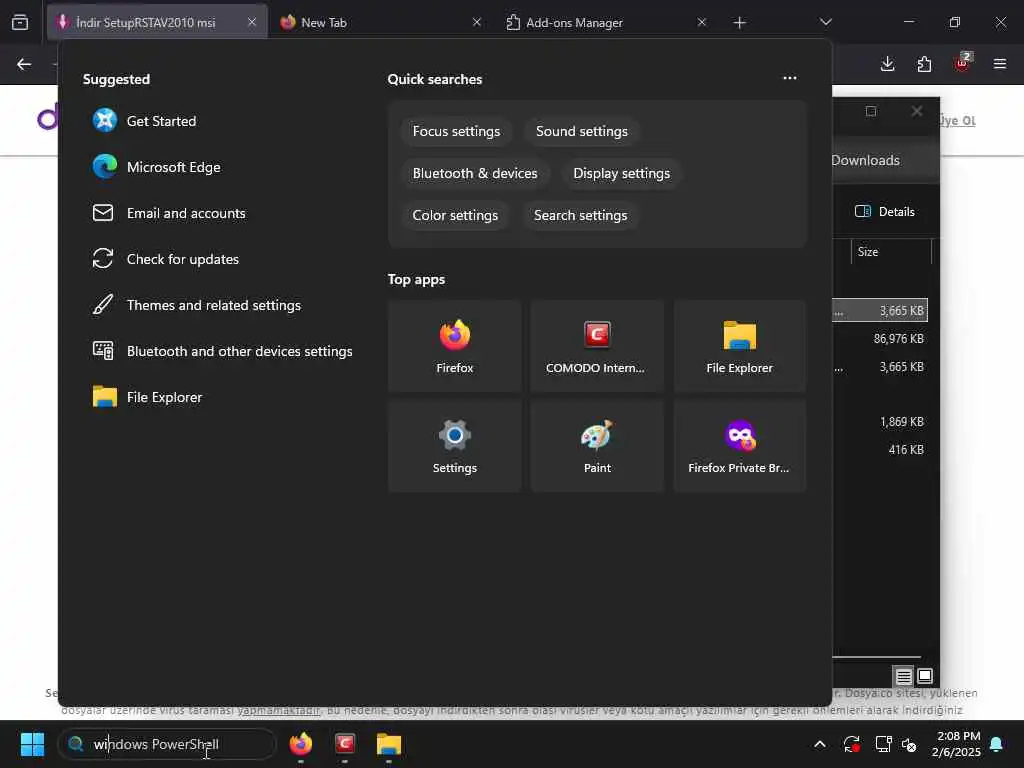Select the file row showing 86,976 KB
The width and height of the screenshot is (1024, 768).
pyautogui.click(x=881, y=338)
